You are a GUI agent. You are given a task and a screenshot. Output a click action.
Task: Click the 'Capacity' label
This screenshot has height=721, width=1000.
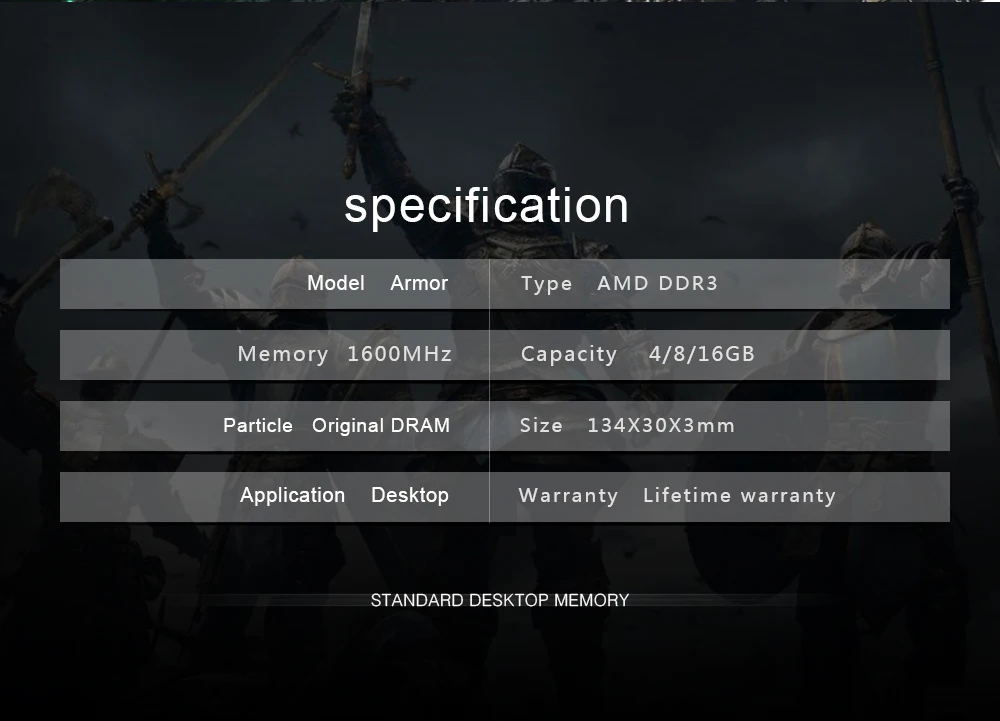(x=569, y=354)
